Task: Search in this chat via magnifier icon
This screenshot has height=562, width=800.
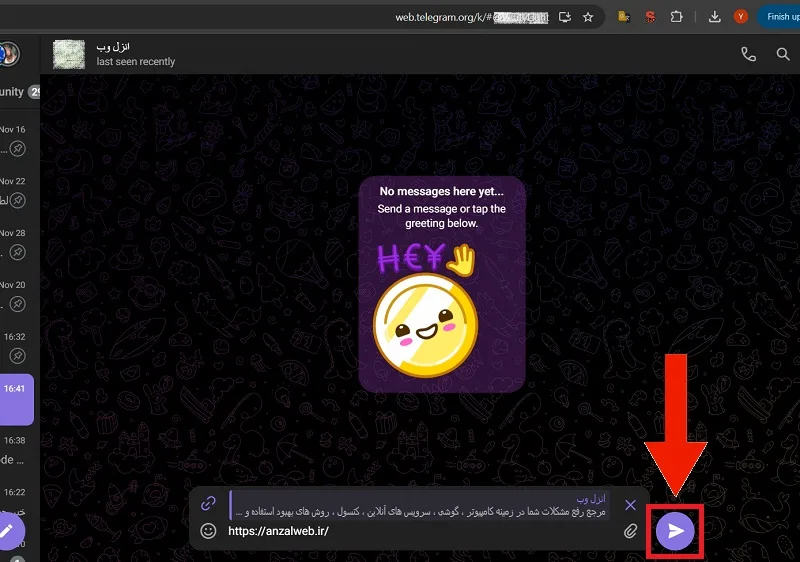Action: tap(783, 54)
